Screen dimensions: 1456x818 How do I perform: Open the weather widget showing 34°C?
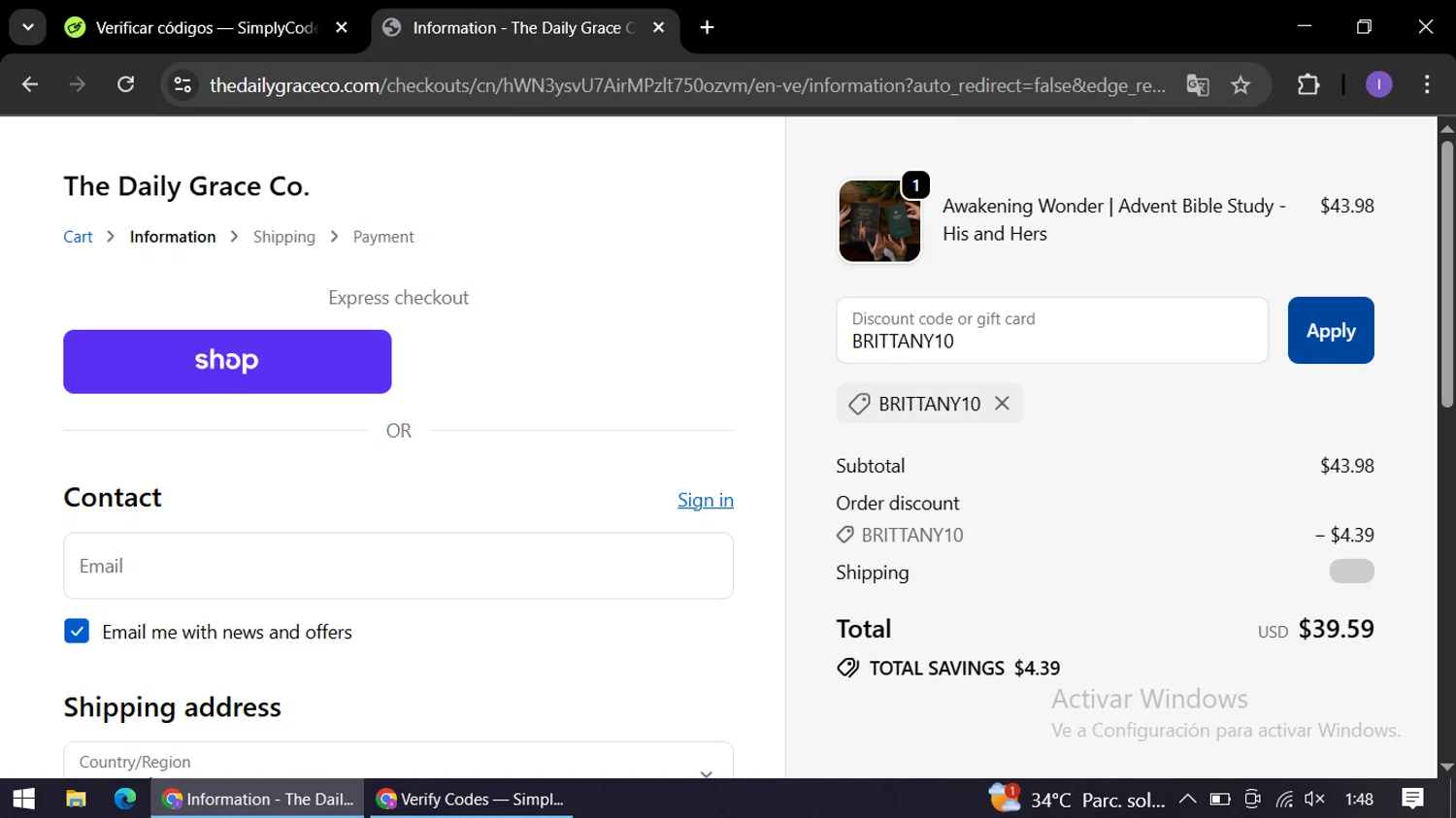point(1077,799)
